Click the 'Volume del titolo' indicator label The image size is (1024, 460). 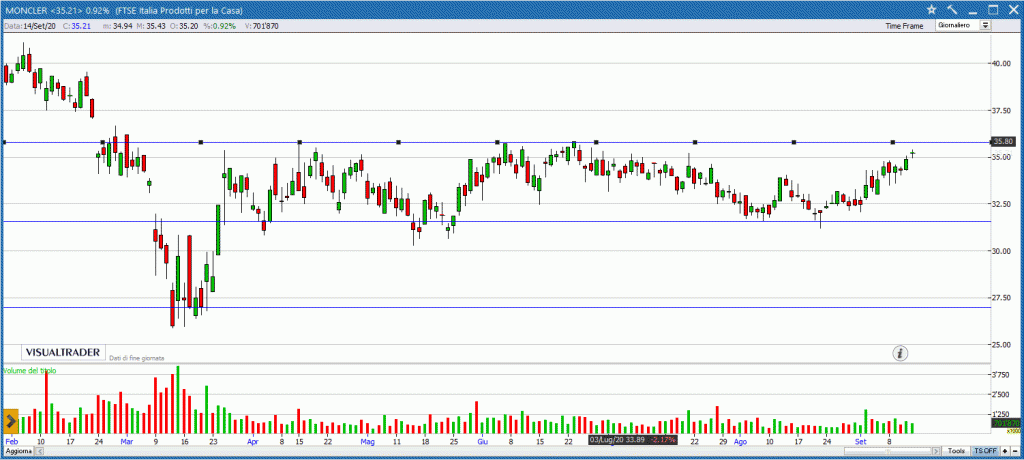[29, 370]
